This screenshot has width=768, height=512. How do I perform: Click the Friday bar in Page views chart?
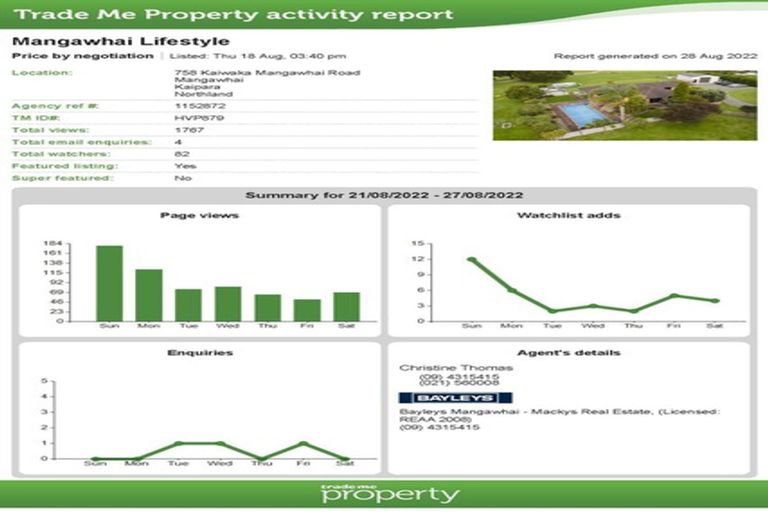[x=307, y=310]
